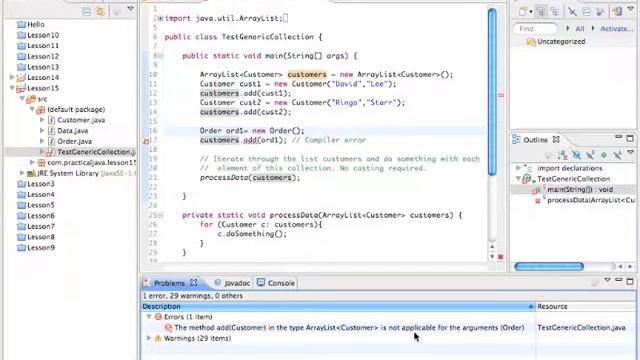Click the Resource column header
The width and height of the screenshot is (640, 360).
click(585, 306)
